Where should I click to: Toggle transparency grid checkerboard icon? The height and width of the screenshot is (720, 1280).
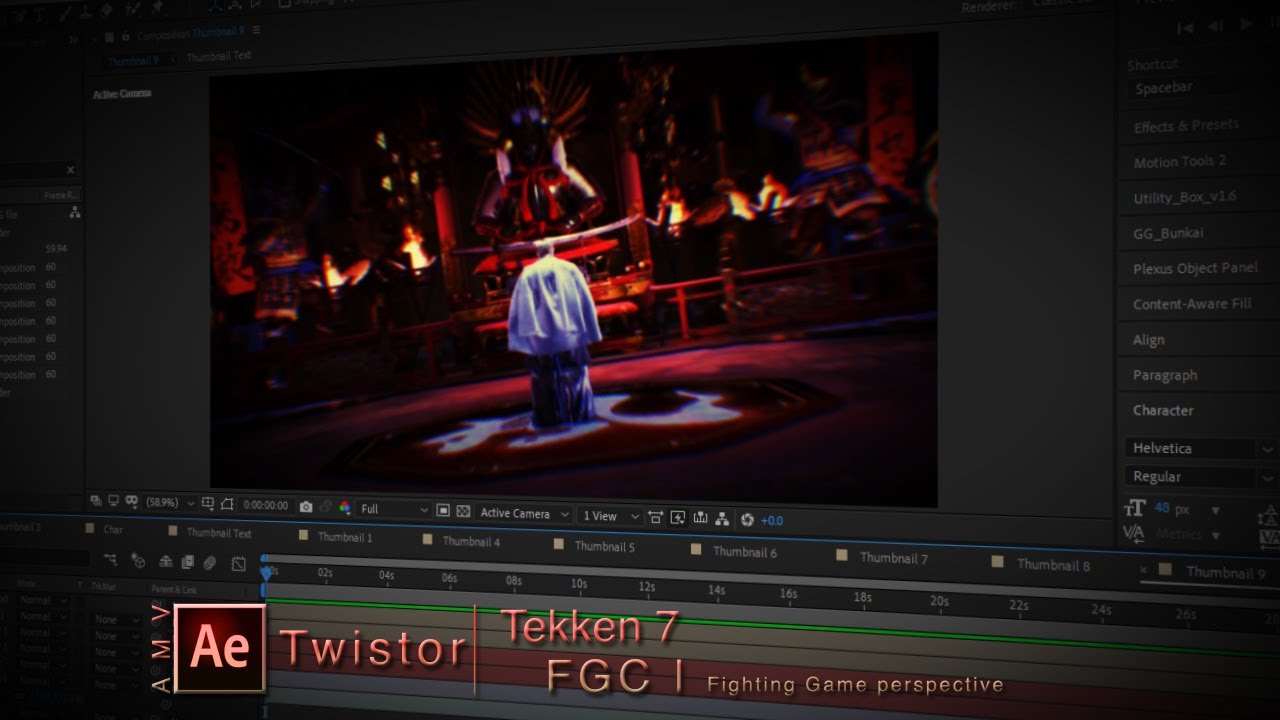coord(463,511)
